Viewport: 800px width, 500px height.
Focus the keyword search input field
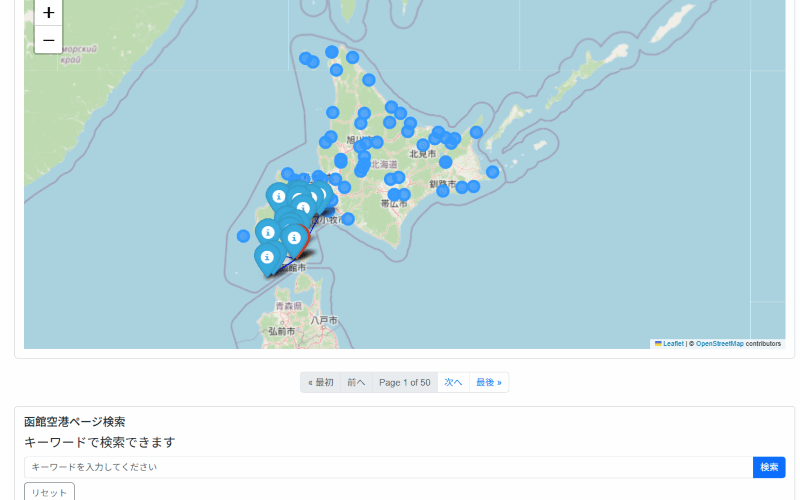pos(388,467)
